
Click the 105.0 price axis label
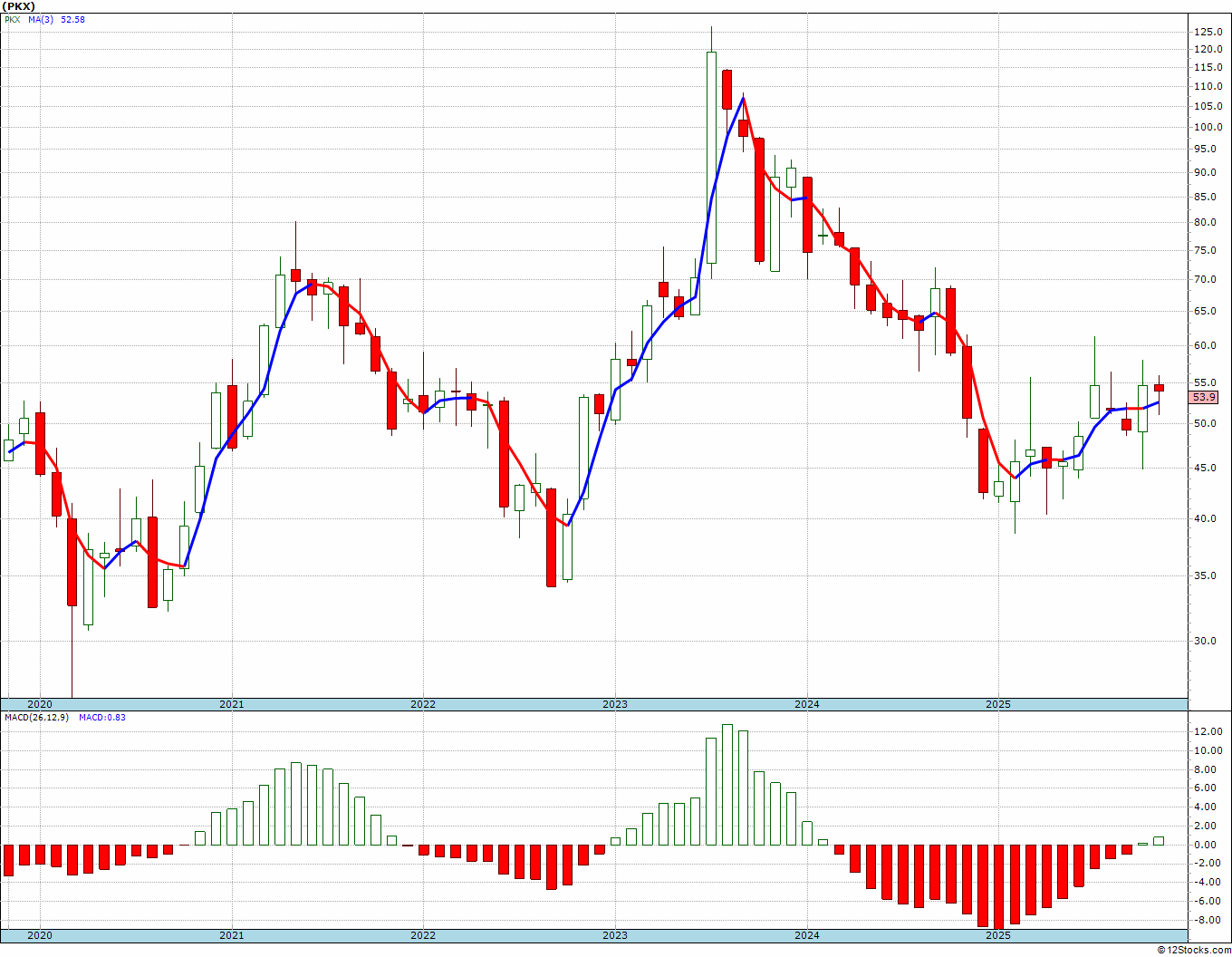click(x=1208, y=106)
